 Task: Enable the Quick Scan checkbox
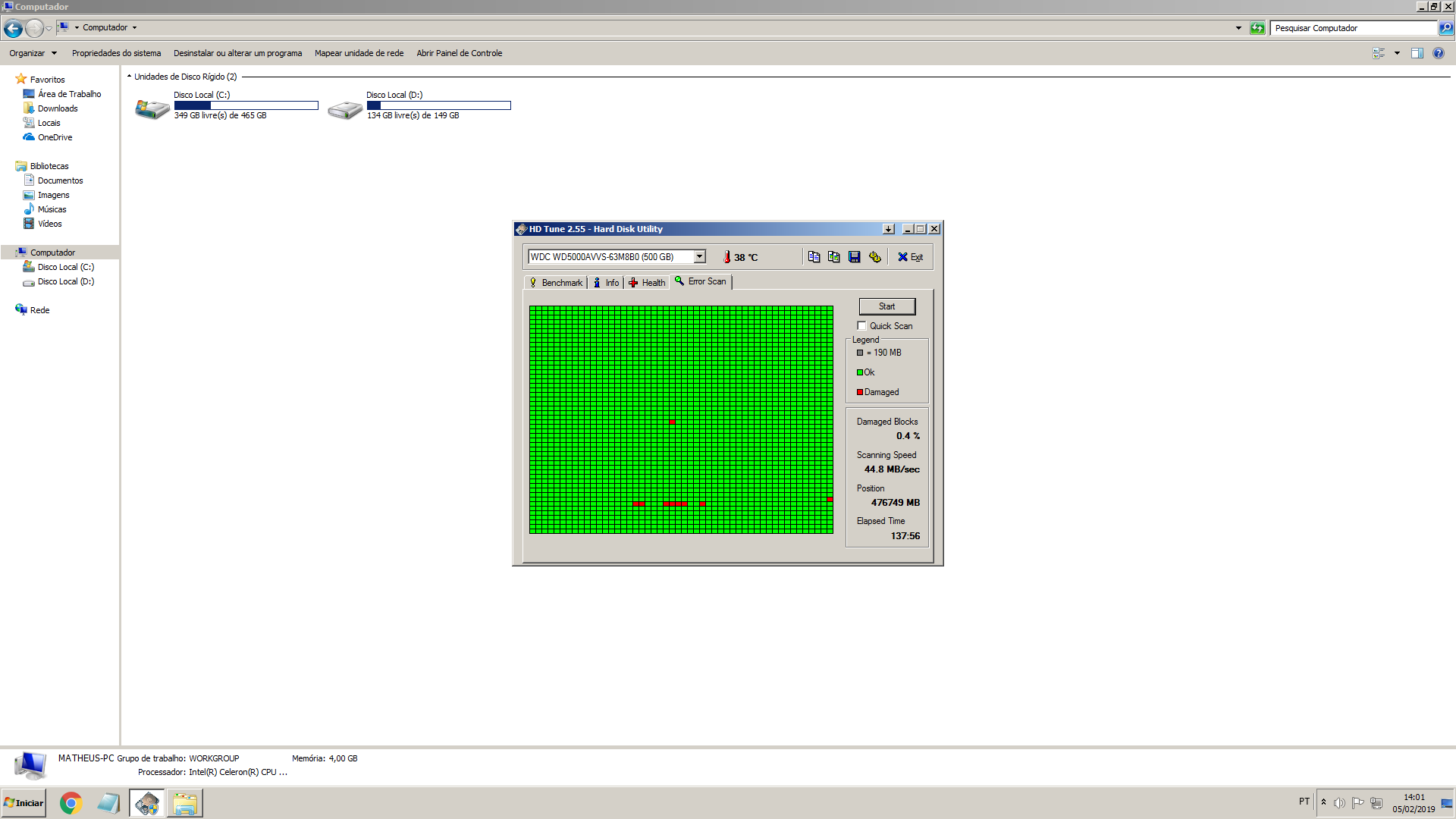[x=861, y=326]
